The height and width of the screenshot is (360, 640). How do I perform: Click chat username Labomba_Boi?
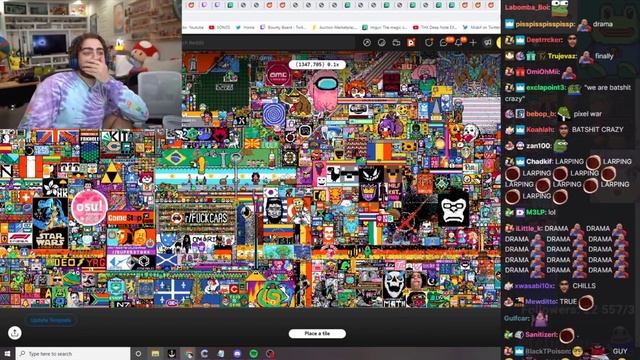[526, 7]
